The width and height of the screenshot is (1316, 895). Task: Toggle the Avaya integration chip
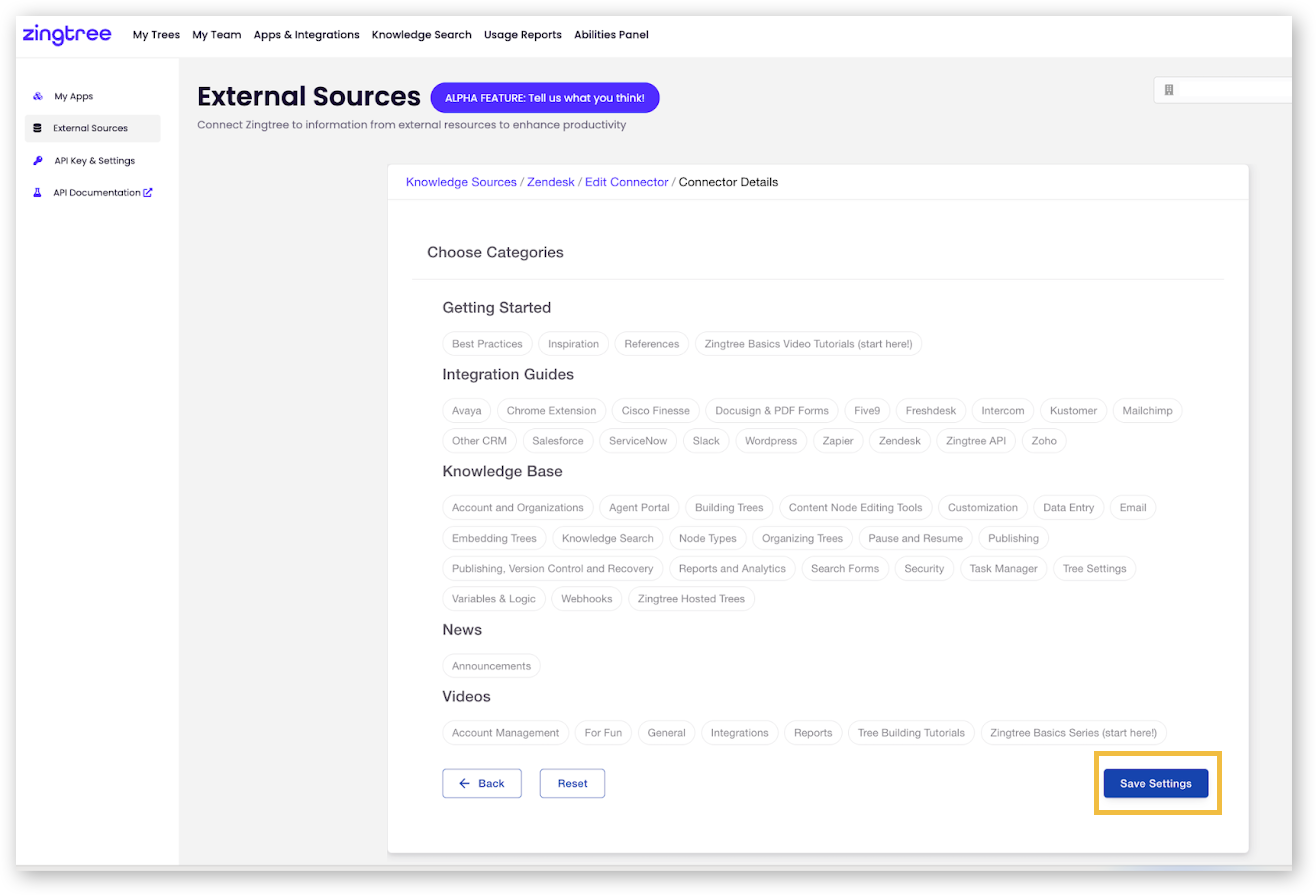[x=466, y=411]
